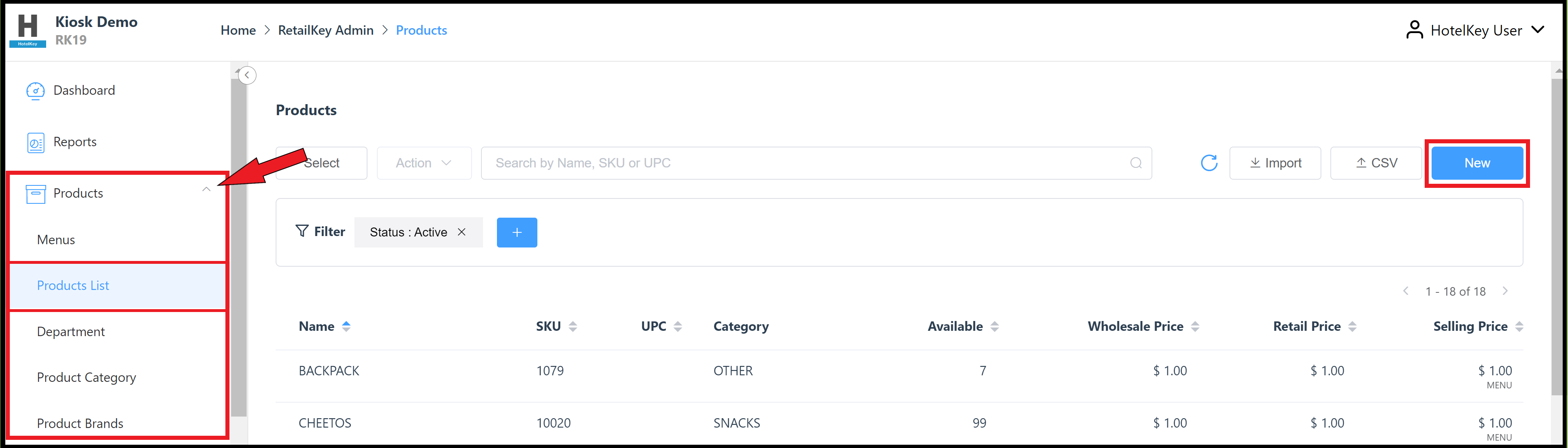Toggle Available column sorting
This screenshot has width=1568, height=448.
(994, 326)
